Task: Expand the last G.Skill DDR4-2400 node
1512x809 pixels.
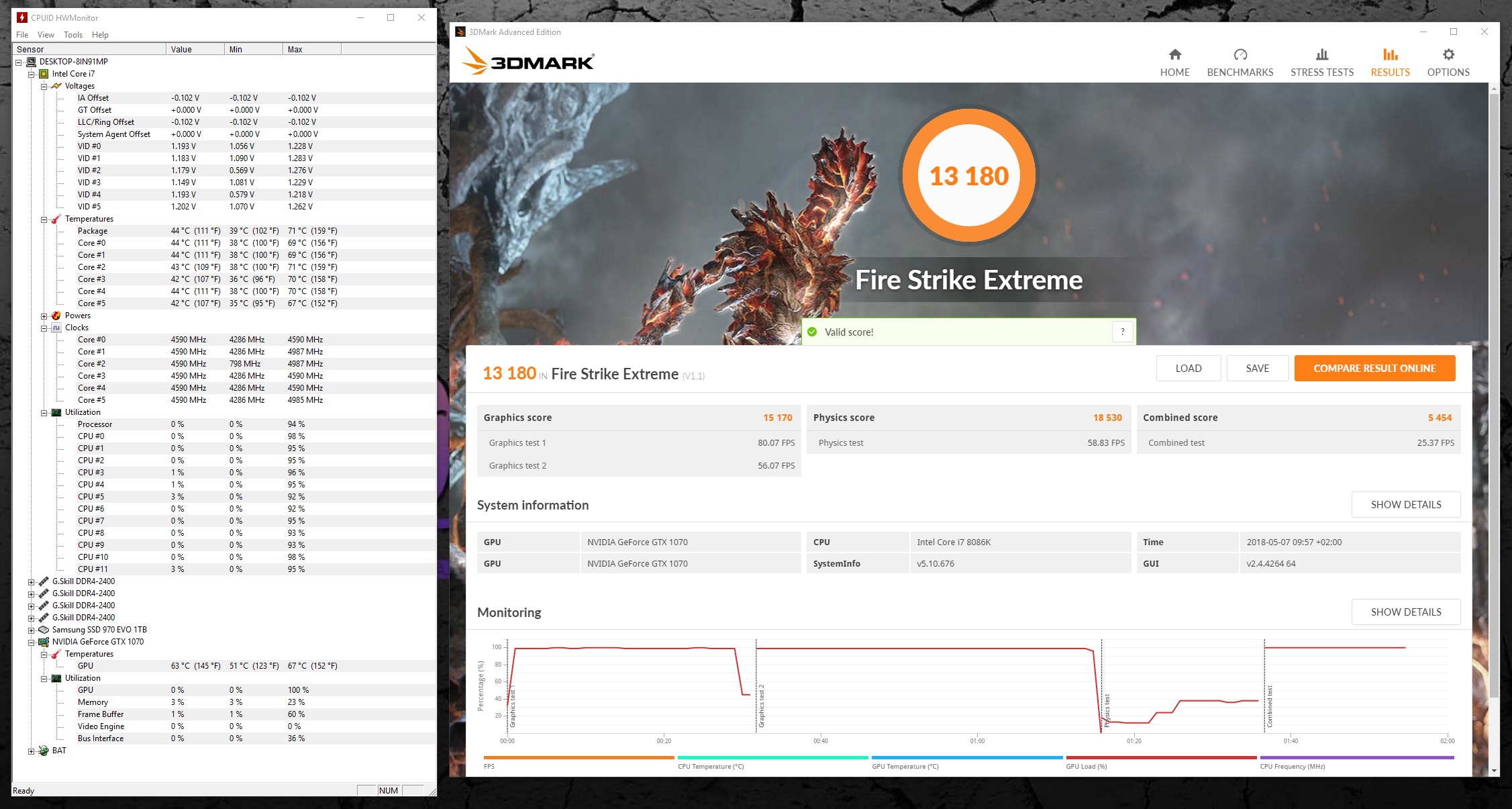Action: [x=31, y=618]
